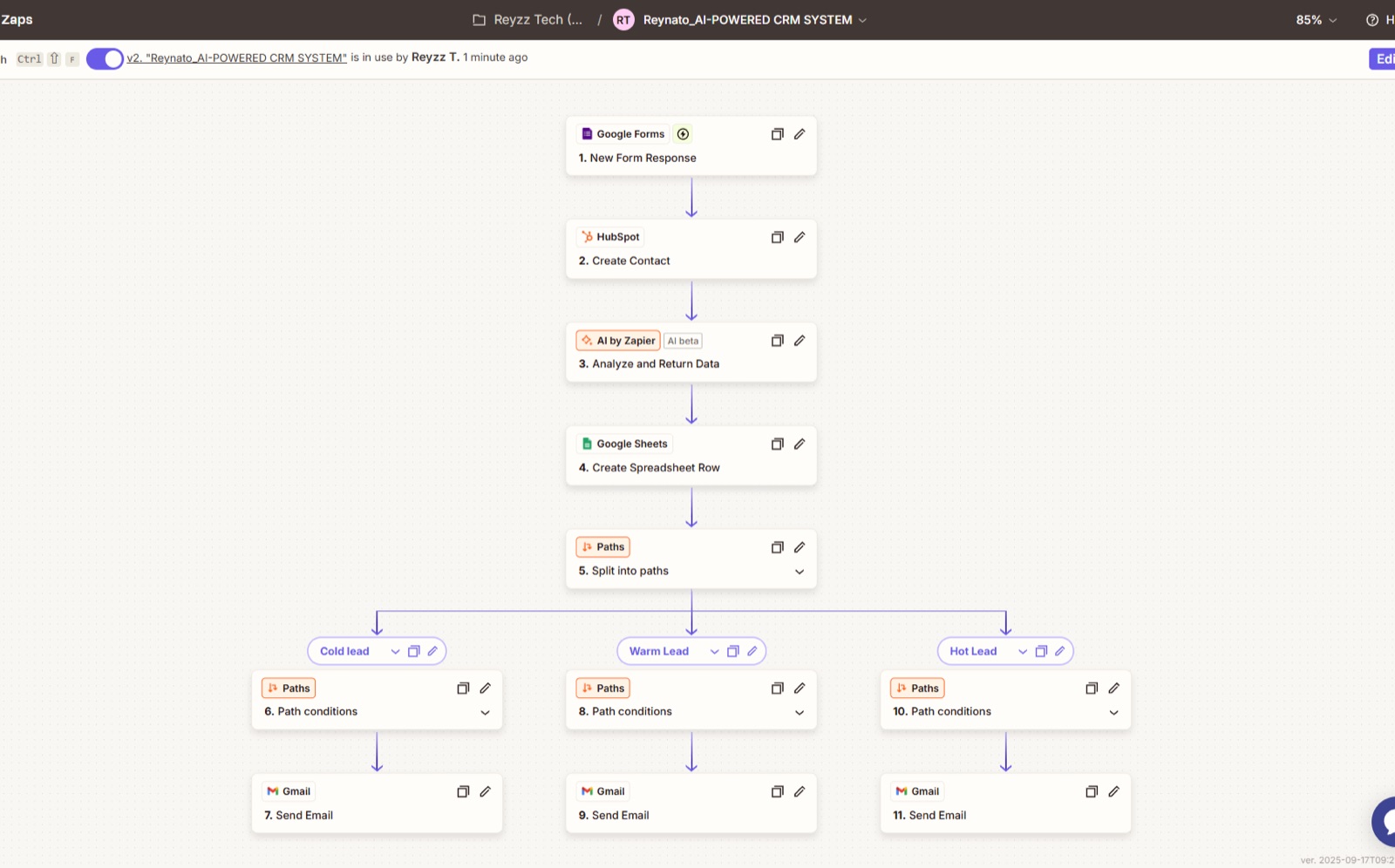
Task: Edit the Split into paths step
Action: pyautogui.click(x=800, y=547)
